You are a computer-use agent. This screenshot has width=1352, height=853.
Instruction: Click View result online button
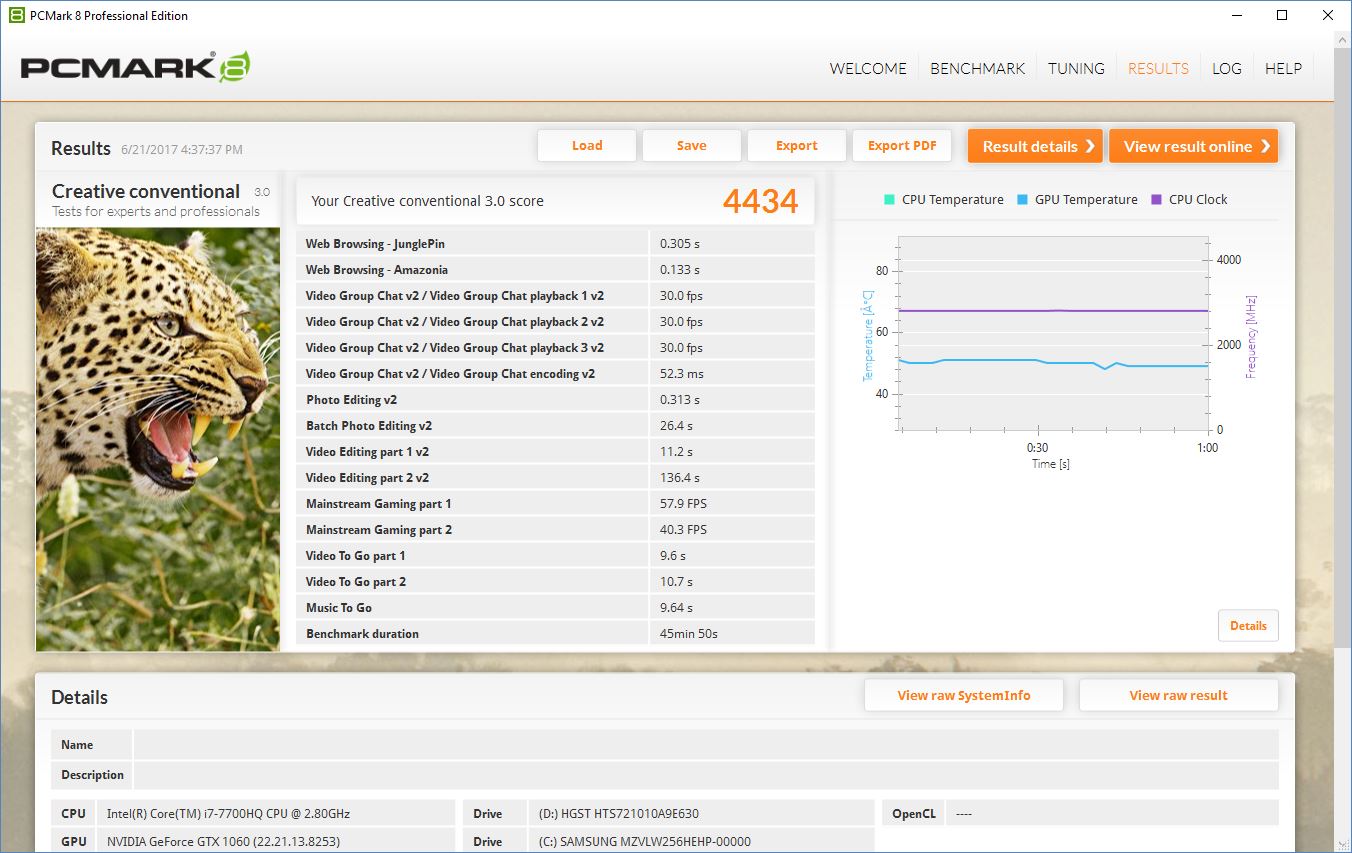[x=1193, y=146]
